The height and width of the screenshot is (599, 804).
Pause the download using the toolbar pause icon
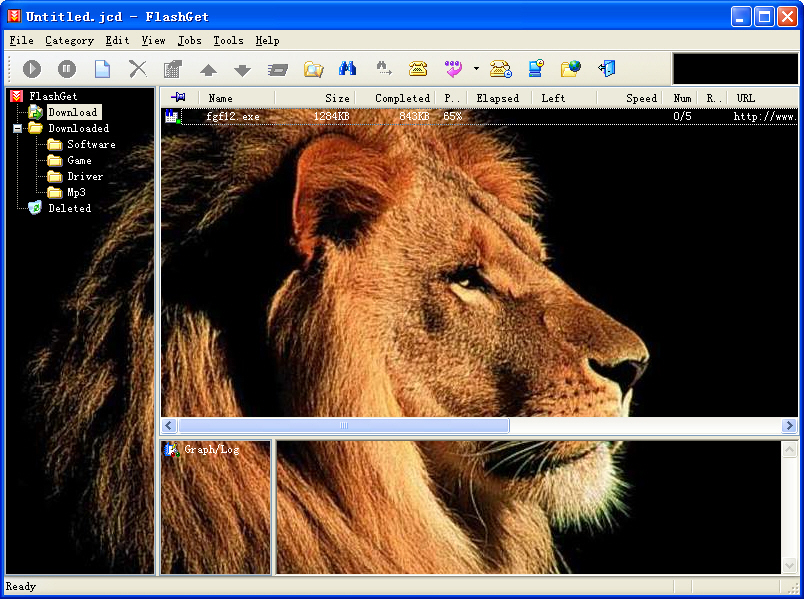(67, 69)
